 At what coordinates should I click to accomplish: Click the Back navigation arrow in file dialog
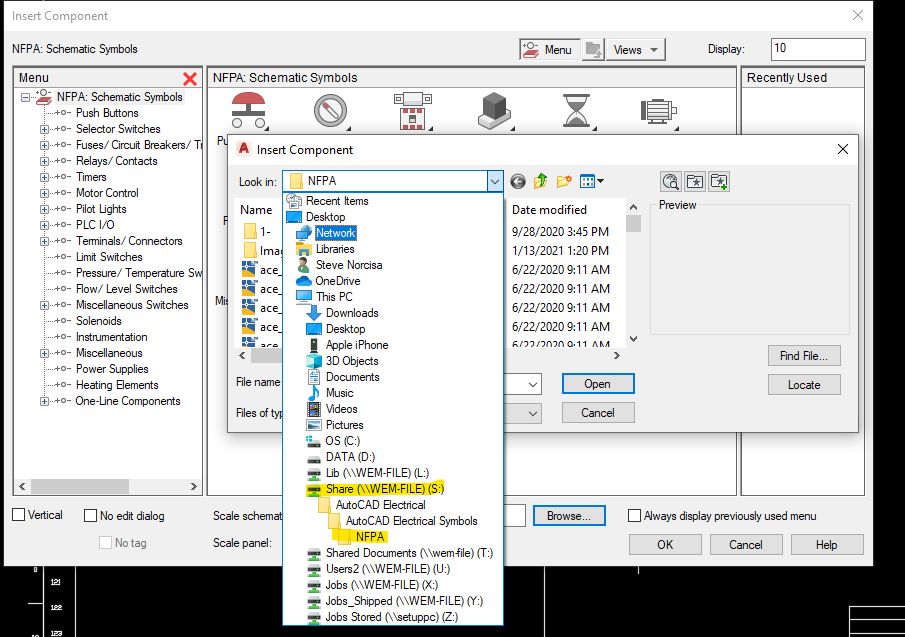pos(517,181)
